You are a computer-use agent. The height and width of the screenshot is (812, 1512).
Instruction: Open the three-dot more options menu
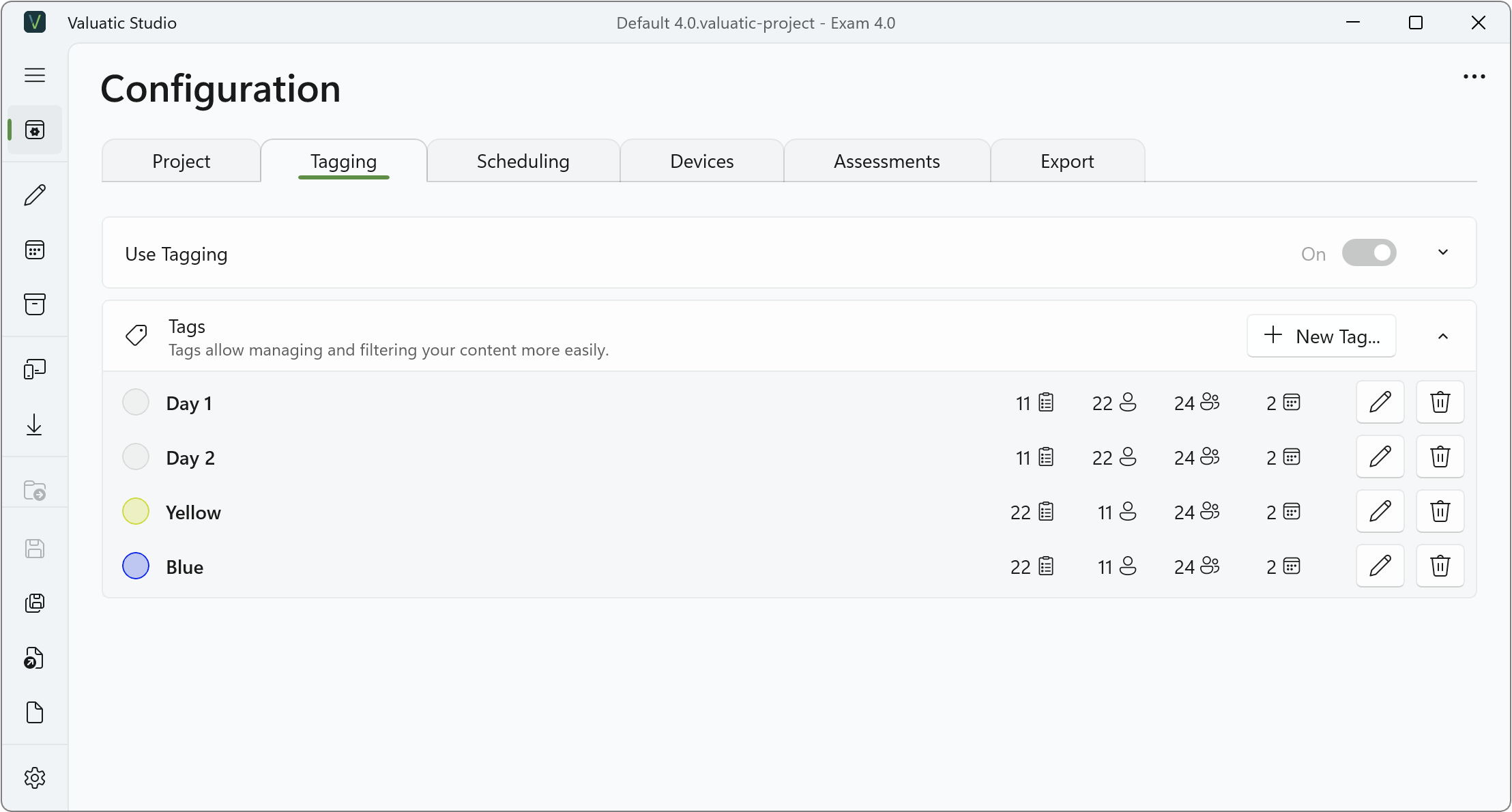pyautogui.click(x=1474, y=76)
